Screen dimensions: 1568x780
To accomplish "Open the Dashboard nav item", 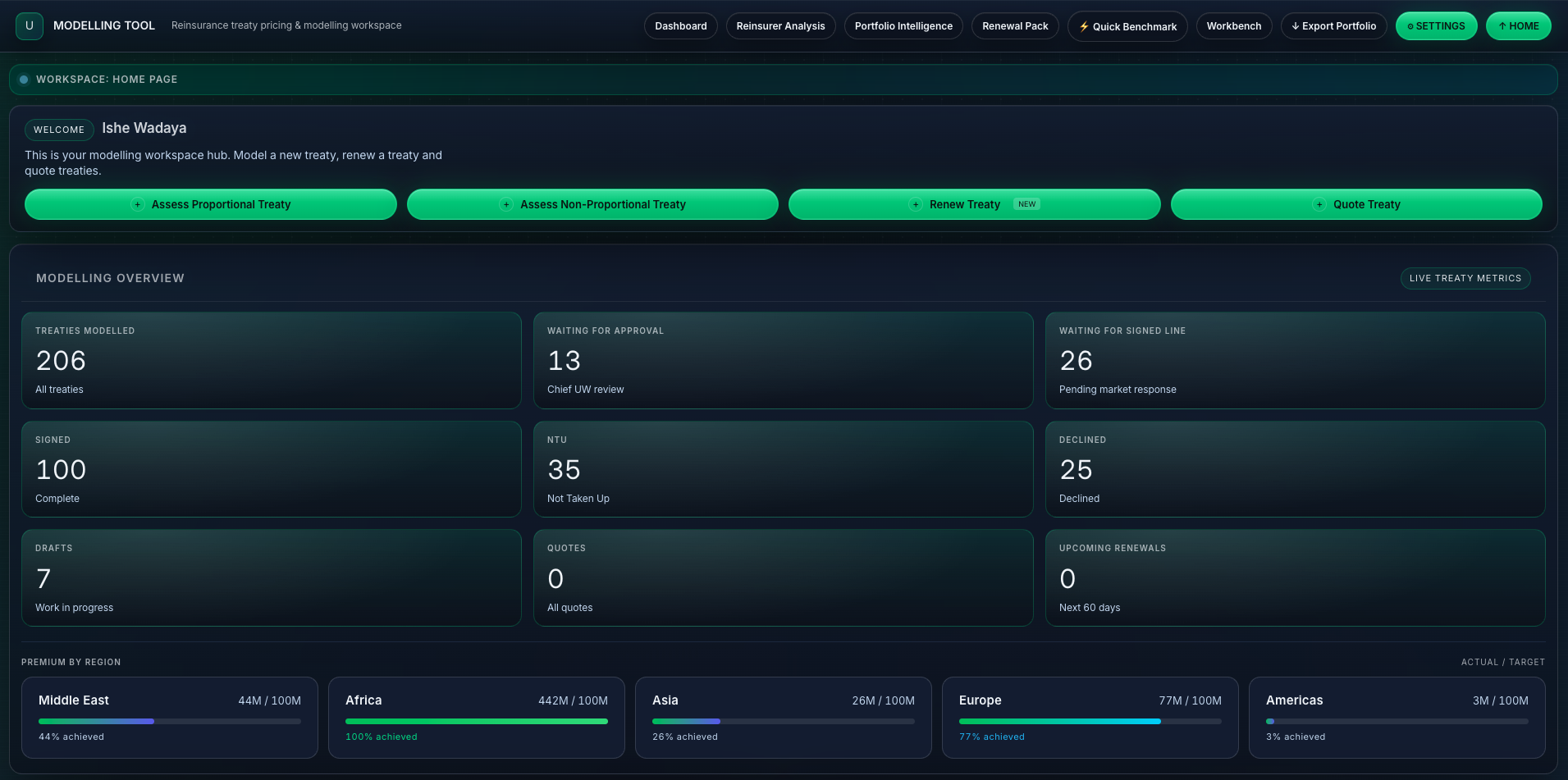I will coord(681,26).
